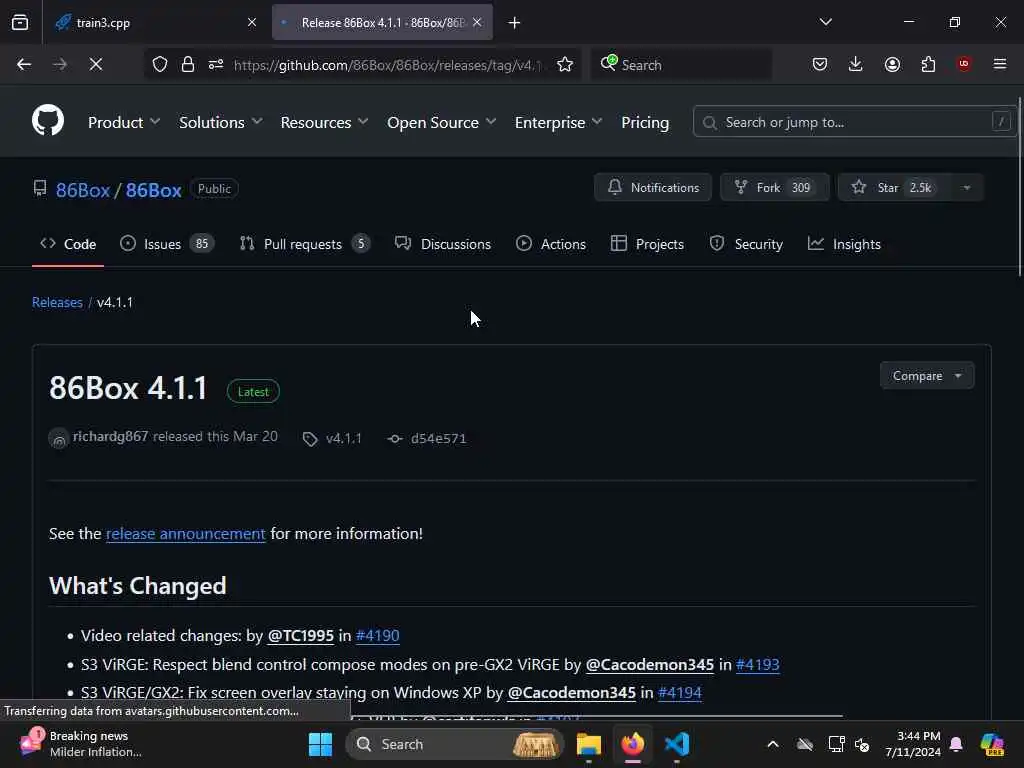This screenshot has width=1024, height=768.
Task: Open the extensions puzzle icon
Action: pyautogui.click(x=928, y=64)
